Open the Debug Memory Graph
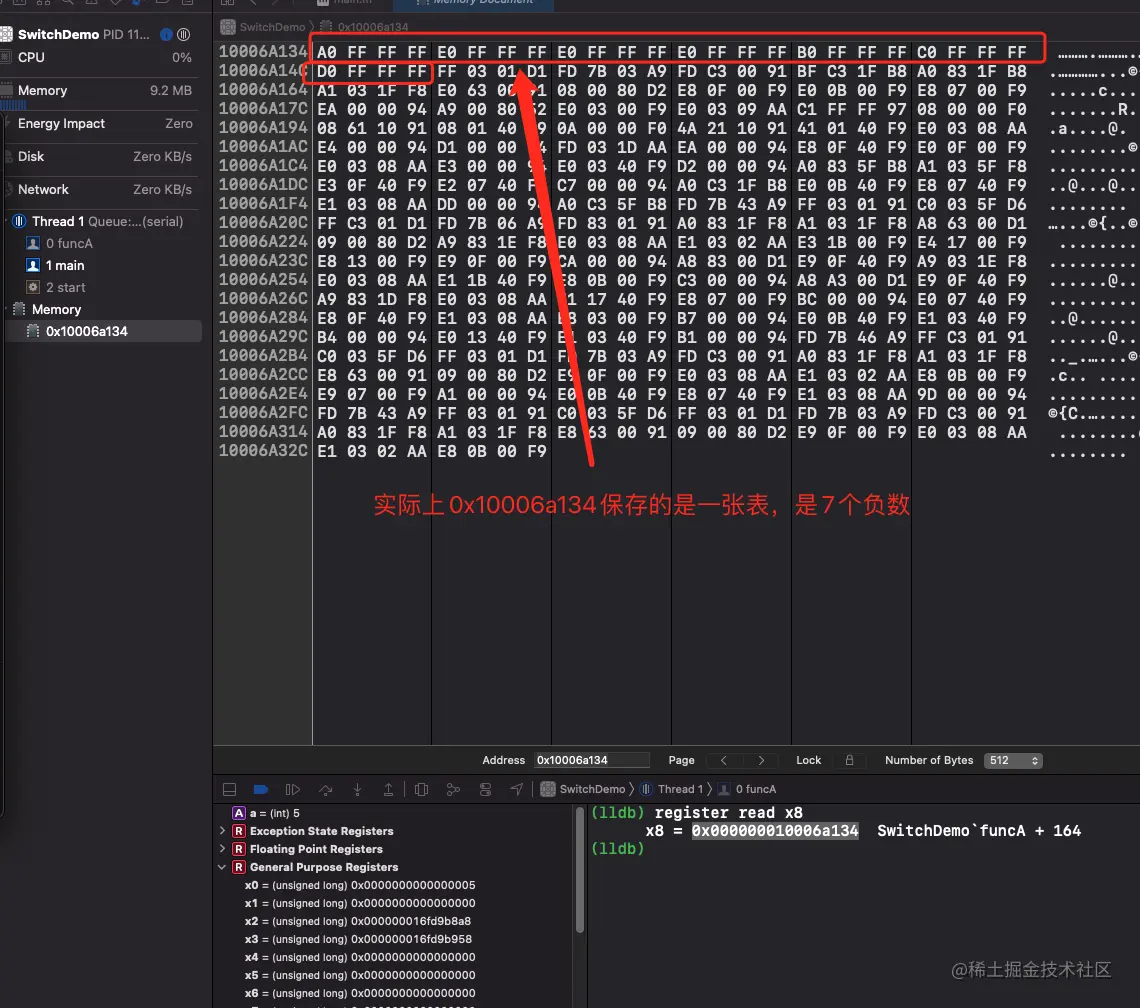Image resolution: width=1140 pixels, height=1008 pixels. 453,789
